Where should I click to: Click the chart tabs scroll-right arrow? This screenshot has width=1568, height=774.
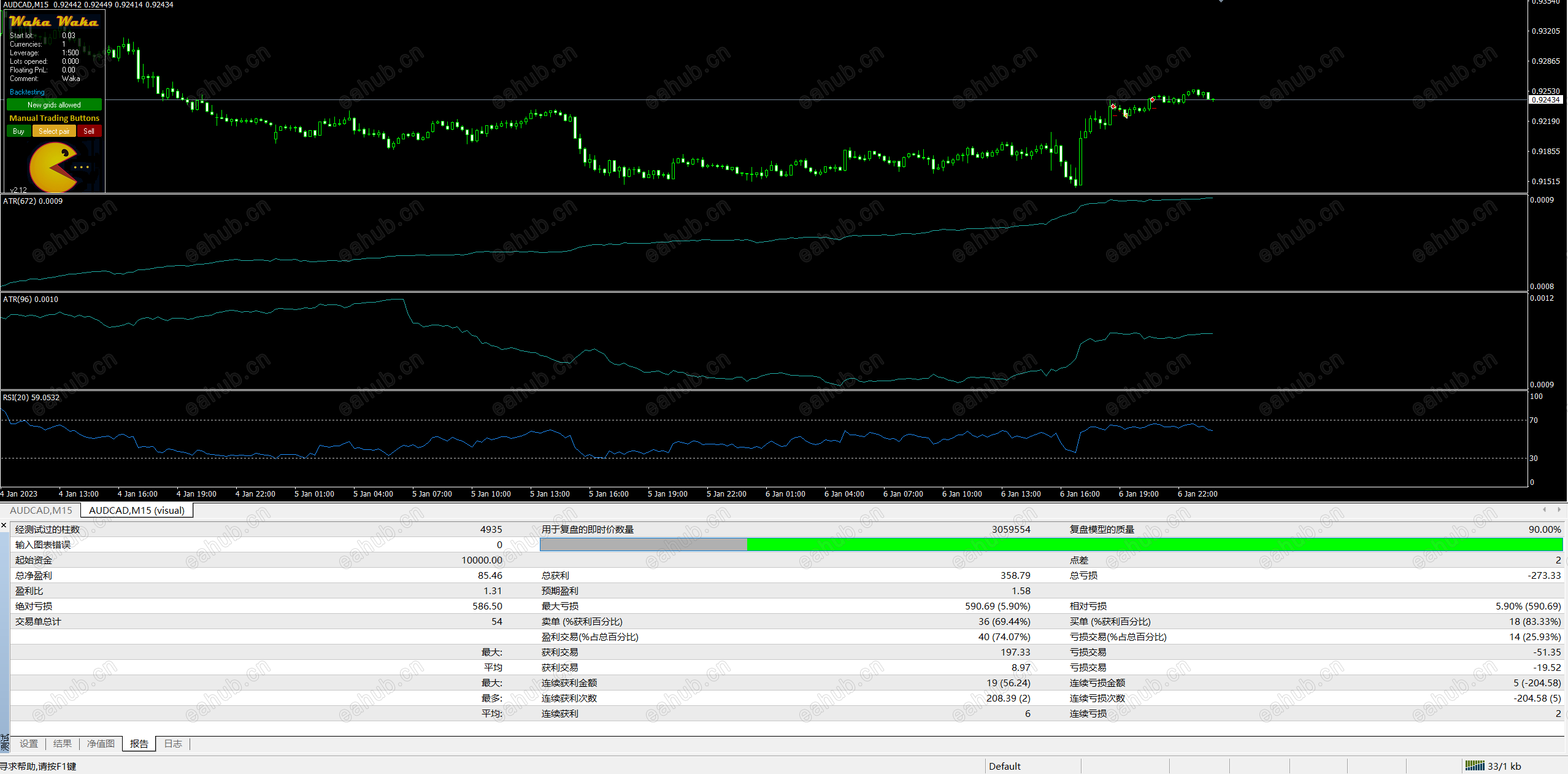(1559, 509)
